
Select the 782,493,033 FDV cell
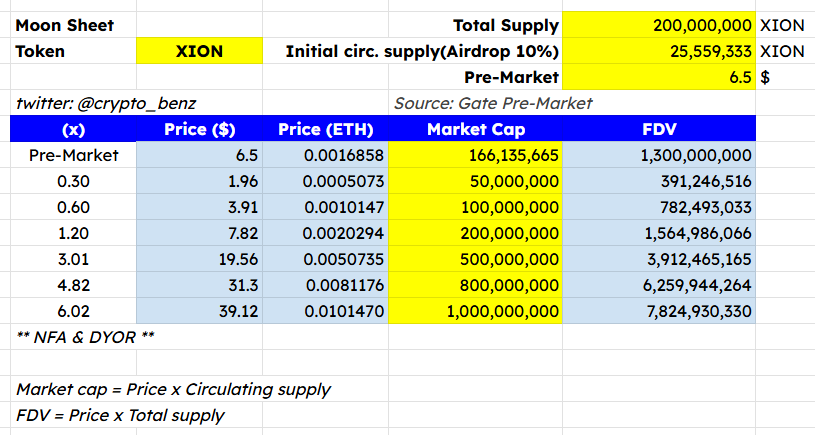tap(659, 207)
